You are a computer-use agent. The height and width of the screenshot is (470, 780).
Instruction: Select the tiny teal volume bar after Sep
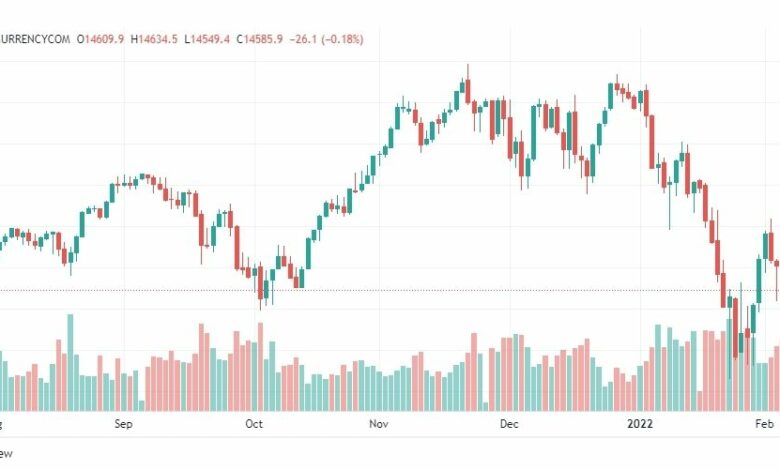tap(141, 406)
